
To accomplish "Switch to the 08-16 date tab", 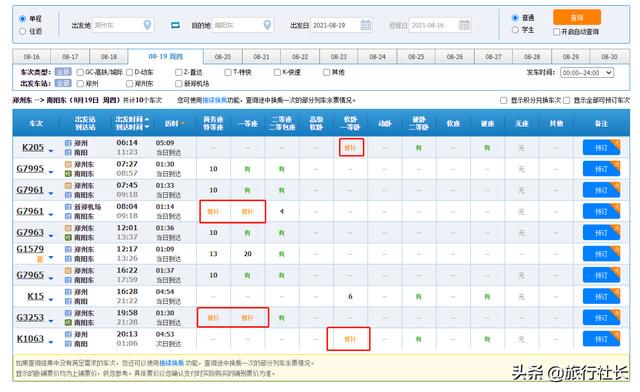I will click(31, 57).
